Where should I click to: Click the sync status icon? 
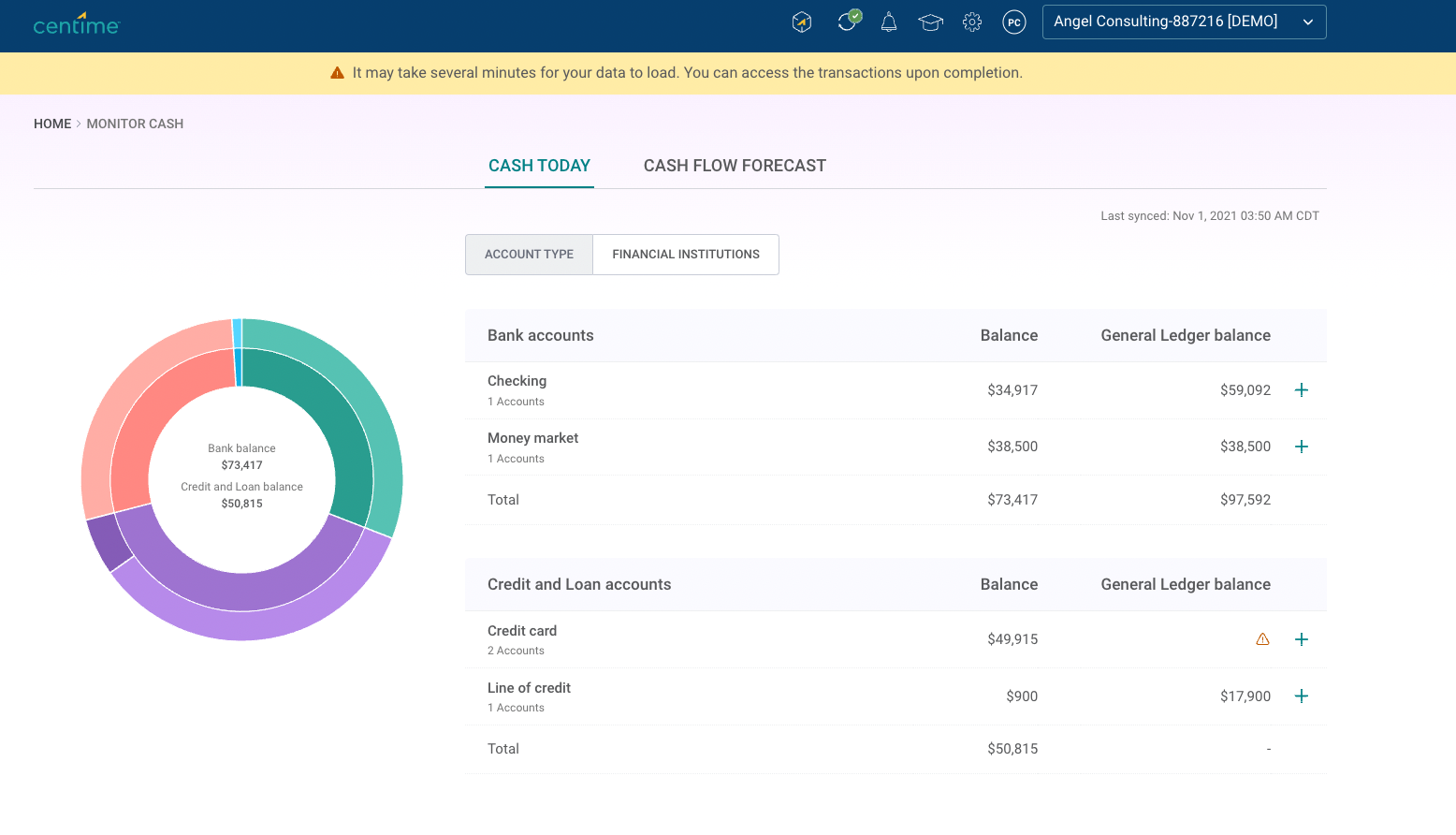(x=848, y=22)
